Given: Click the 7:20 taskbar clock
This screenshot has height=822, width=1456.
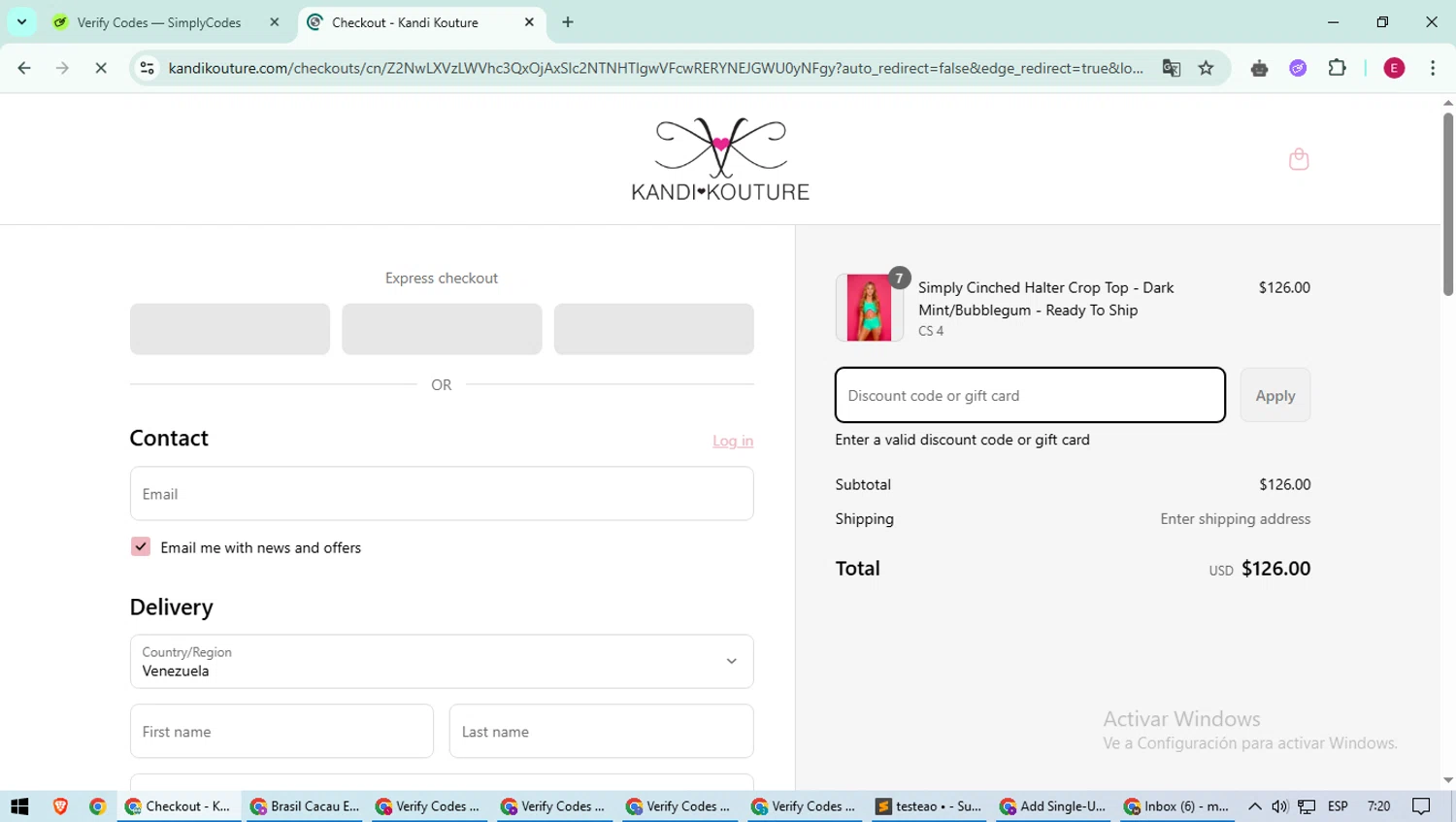Looking at the screenshot, I should click(1378, 806).
